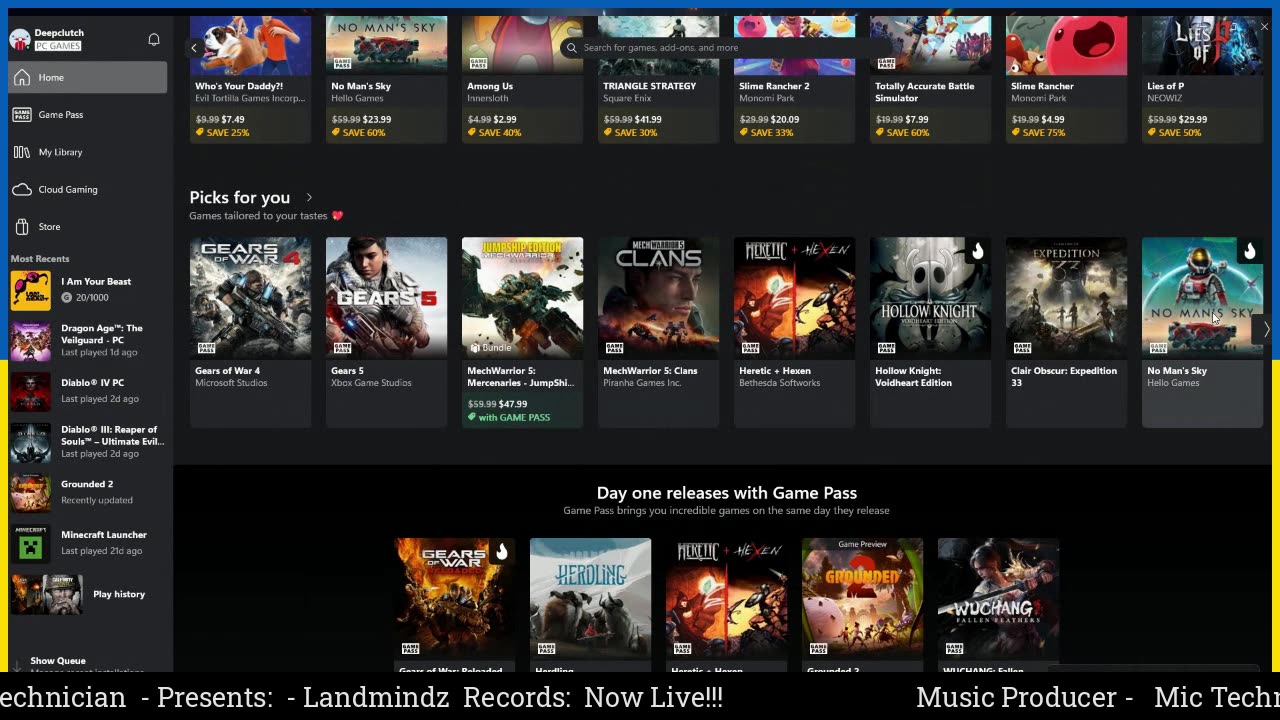Image resolution: width=1280 pixels, height=720 pixels.
Task: Click the Minecraft Launcher icon
Action: [x=31, y=543]
